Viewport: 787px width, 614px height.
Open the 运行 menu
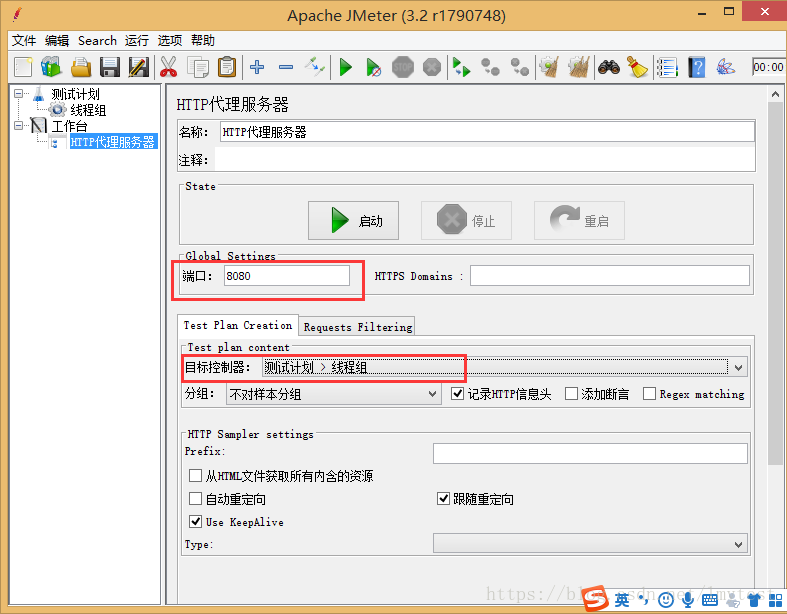click(x=137, y=40)
